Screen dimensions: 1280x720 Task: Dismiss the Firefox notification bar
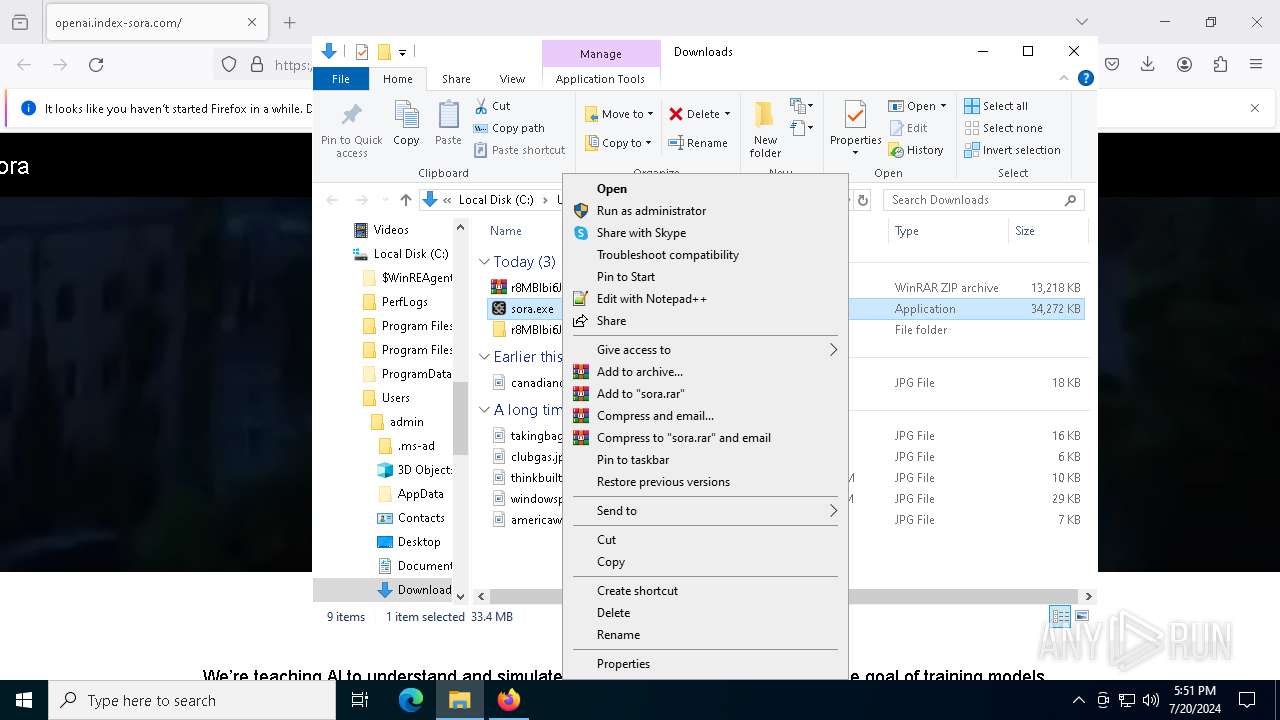[1255, 108]
